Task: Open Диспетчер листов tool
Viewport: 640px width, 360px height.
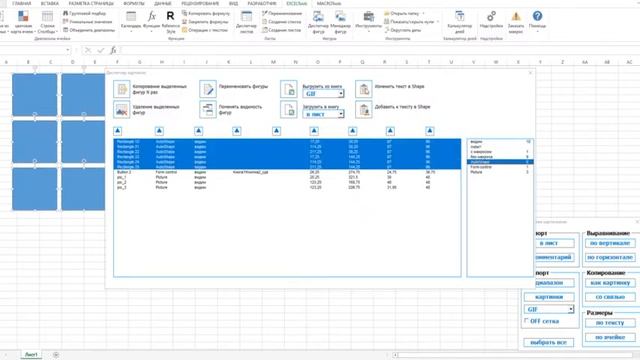Action: pyautogui.click(x=247, y=21)
